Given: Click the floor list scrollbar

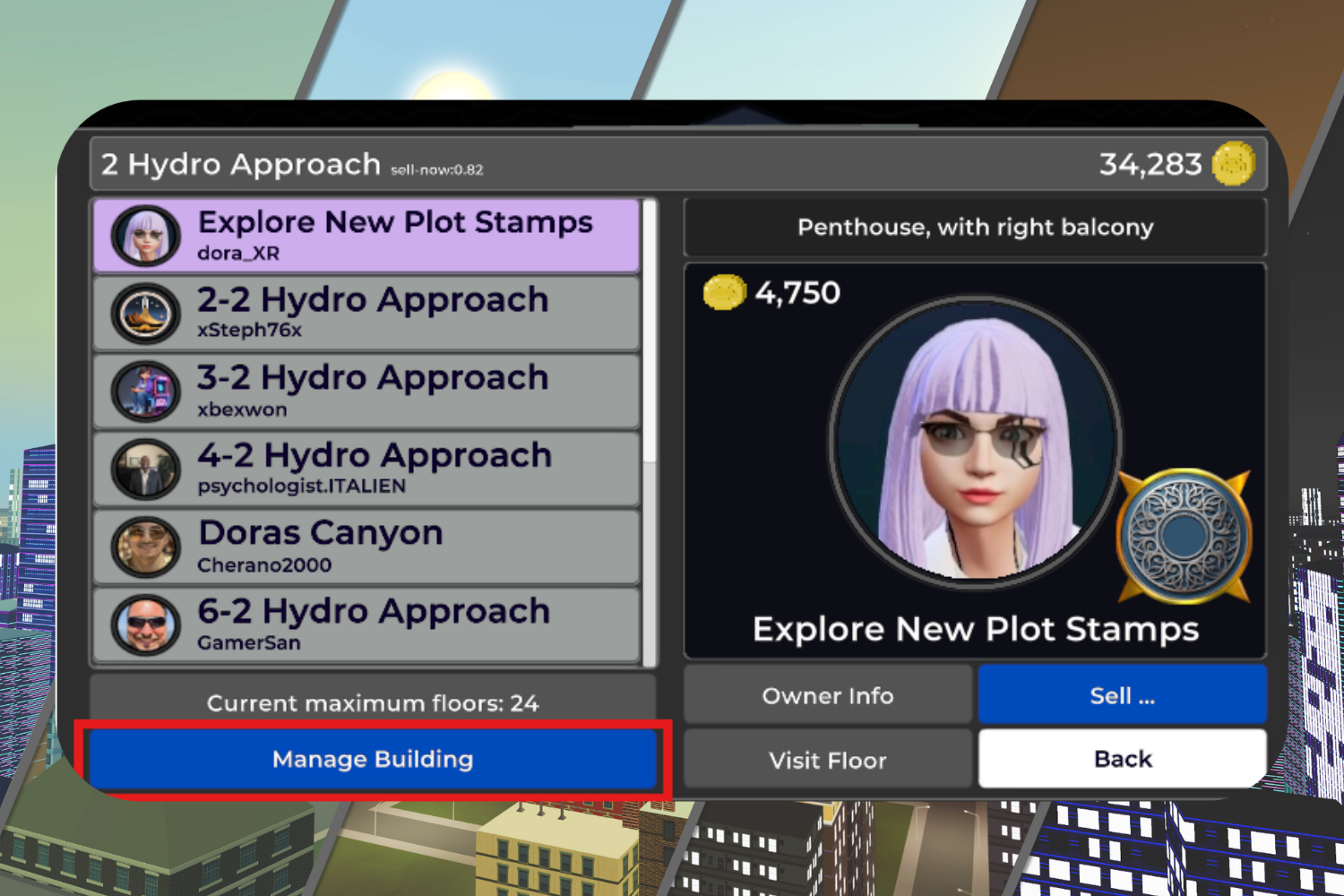Looking at the screenshot, I should point(650,332).
